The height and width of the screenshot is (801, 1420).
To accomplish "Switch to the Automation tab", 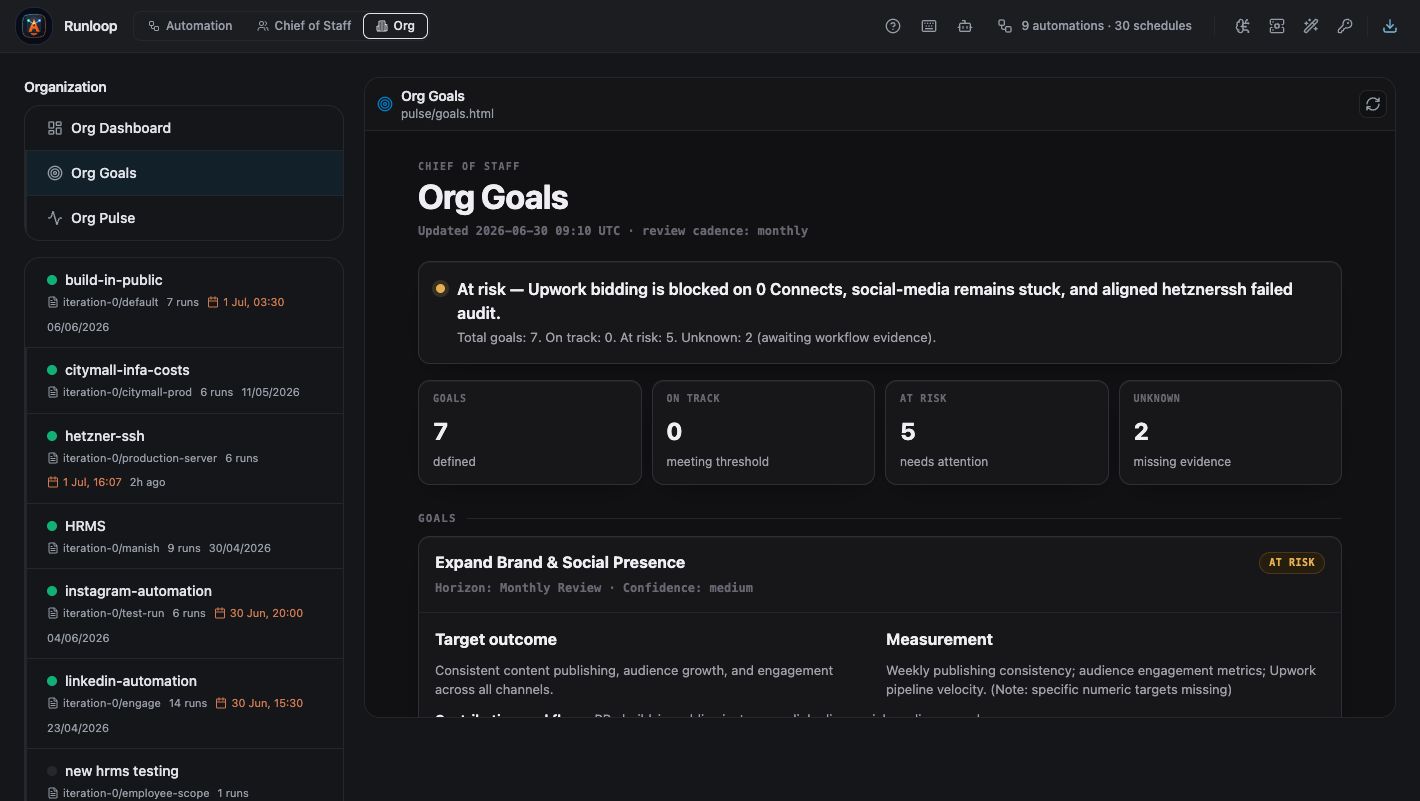I will [190, 26].
